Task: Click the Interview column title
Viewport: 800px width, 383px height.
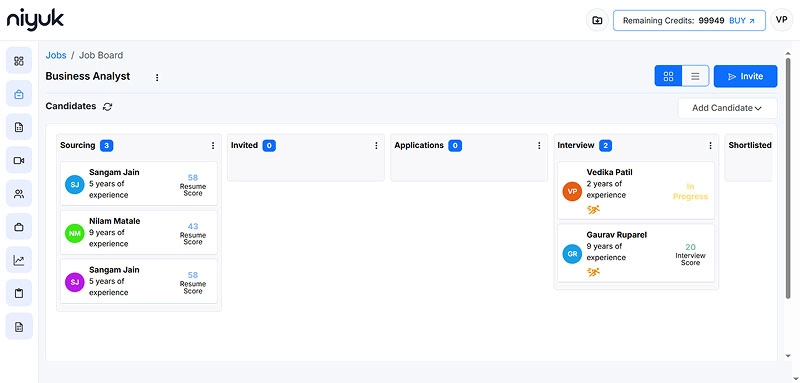Action: coord(576,145)
